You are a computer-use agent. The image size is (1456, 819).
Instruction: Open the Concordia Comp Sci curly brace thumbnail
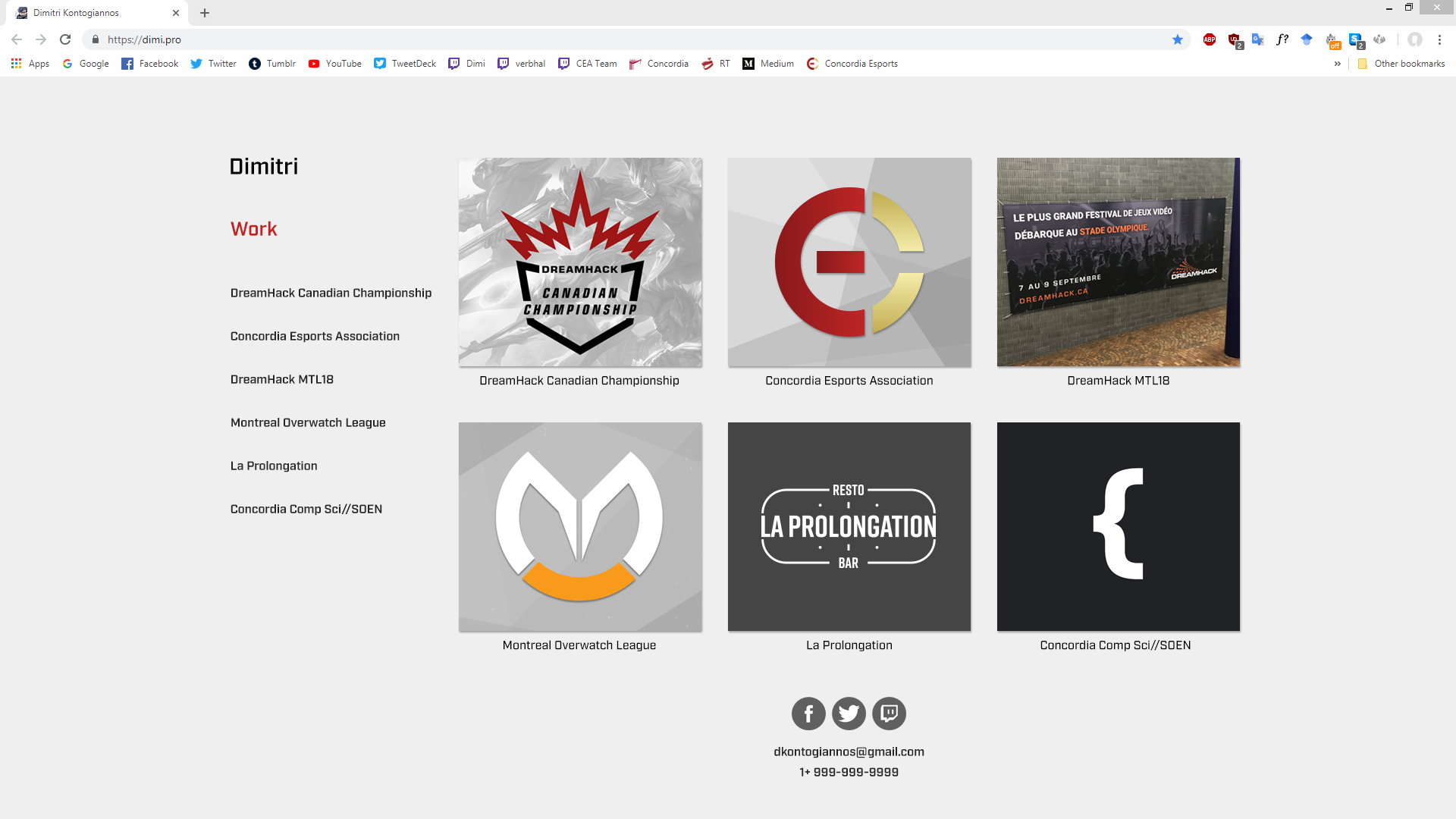tap(1118, 526)
